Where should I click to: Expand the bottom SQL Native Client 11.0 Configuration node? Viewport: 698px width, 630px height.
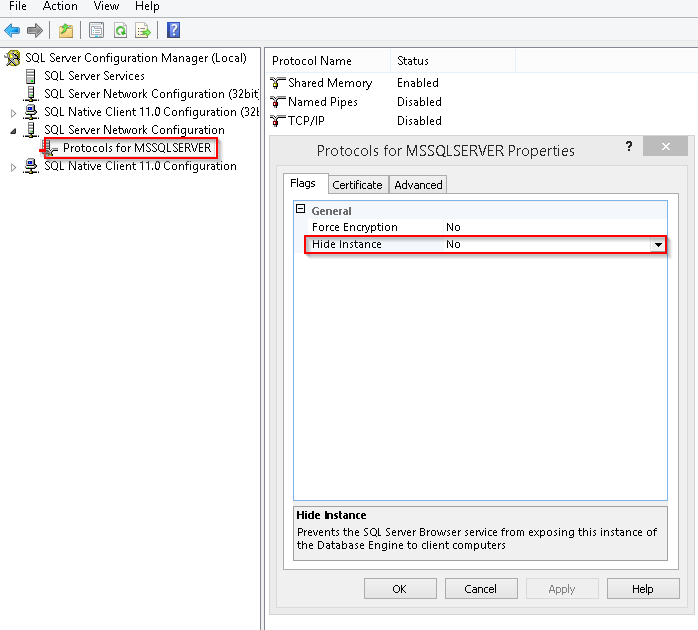pyautogui.click(x=13, y=167)
